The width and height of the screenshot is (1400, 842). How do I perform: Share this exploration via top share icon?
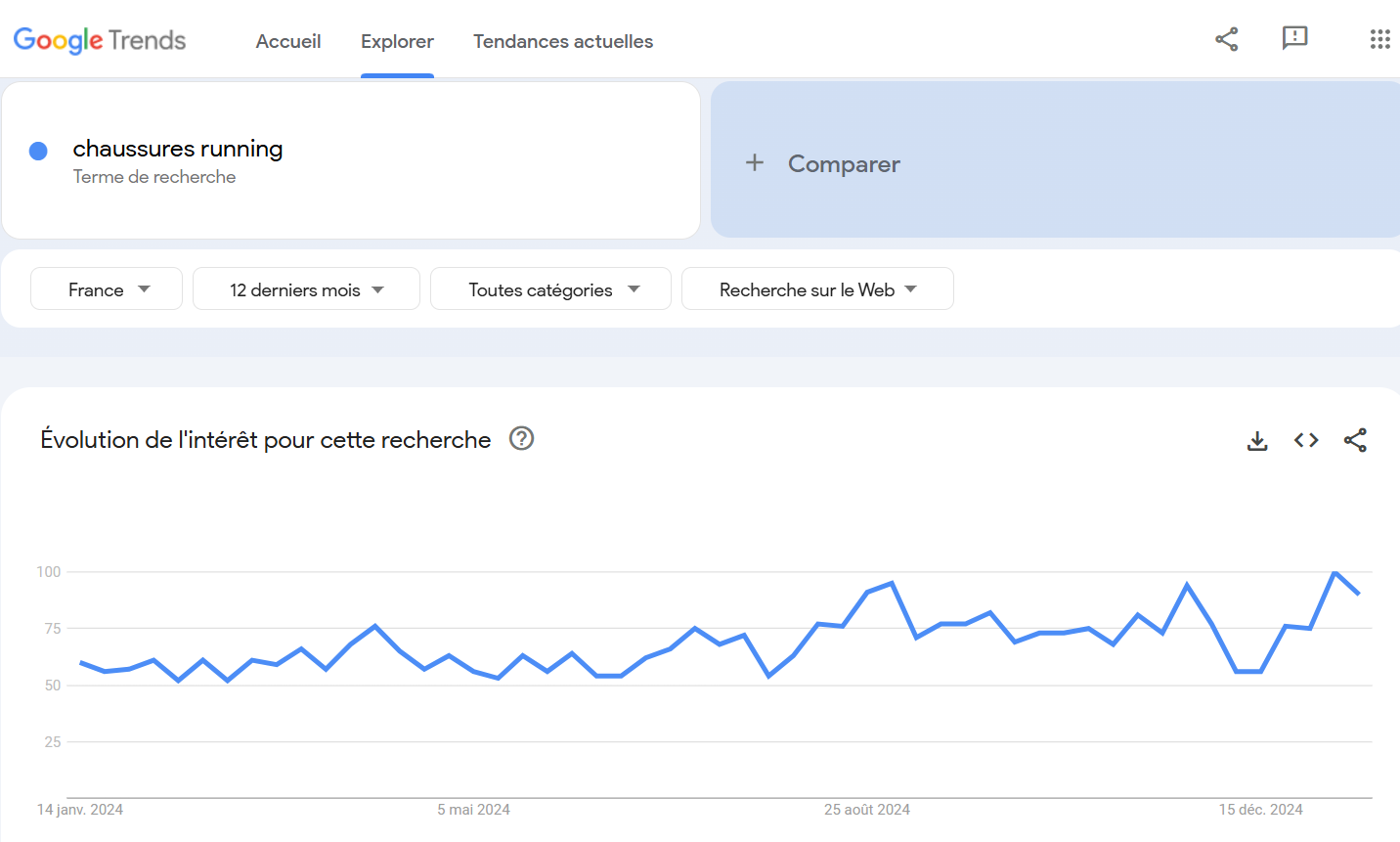(x=1226, y=39)
